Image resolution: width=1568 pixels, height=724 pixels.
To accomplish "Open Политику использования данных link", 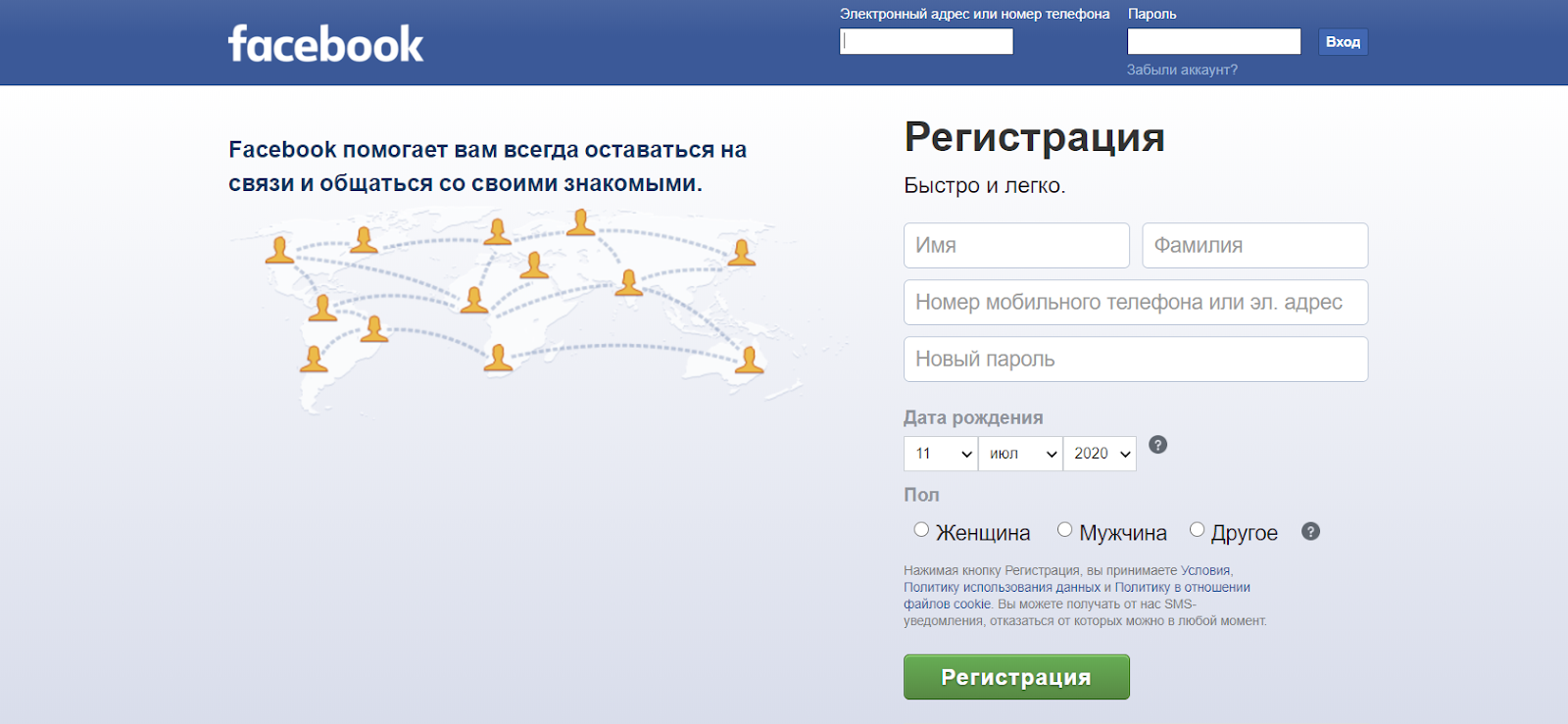I will tap(1002, 588).
